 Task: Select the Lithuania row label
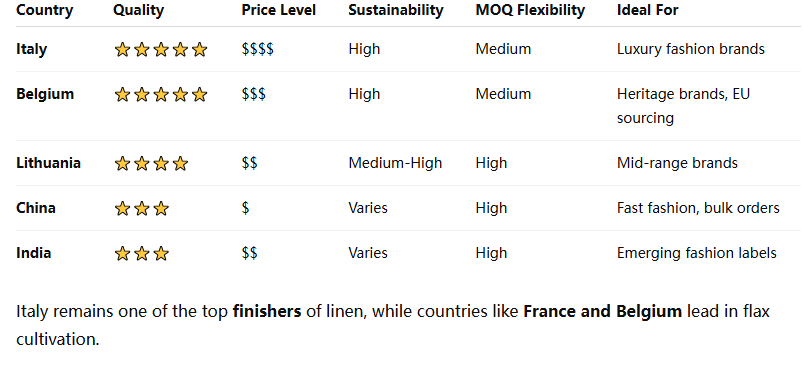coord(48,163)
